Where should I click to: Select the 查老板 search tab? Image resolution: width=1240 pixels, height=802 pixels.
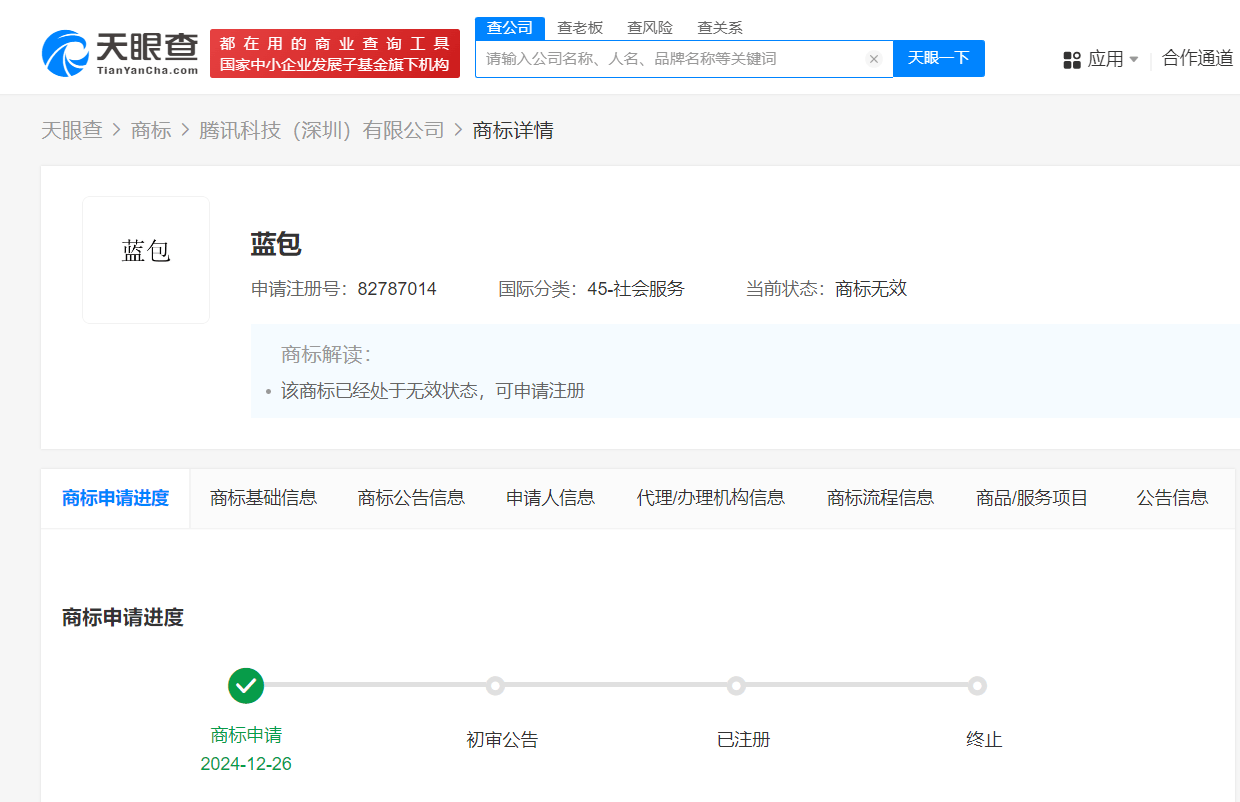pos(580,28)
